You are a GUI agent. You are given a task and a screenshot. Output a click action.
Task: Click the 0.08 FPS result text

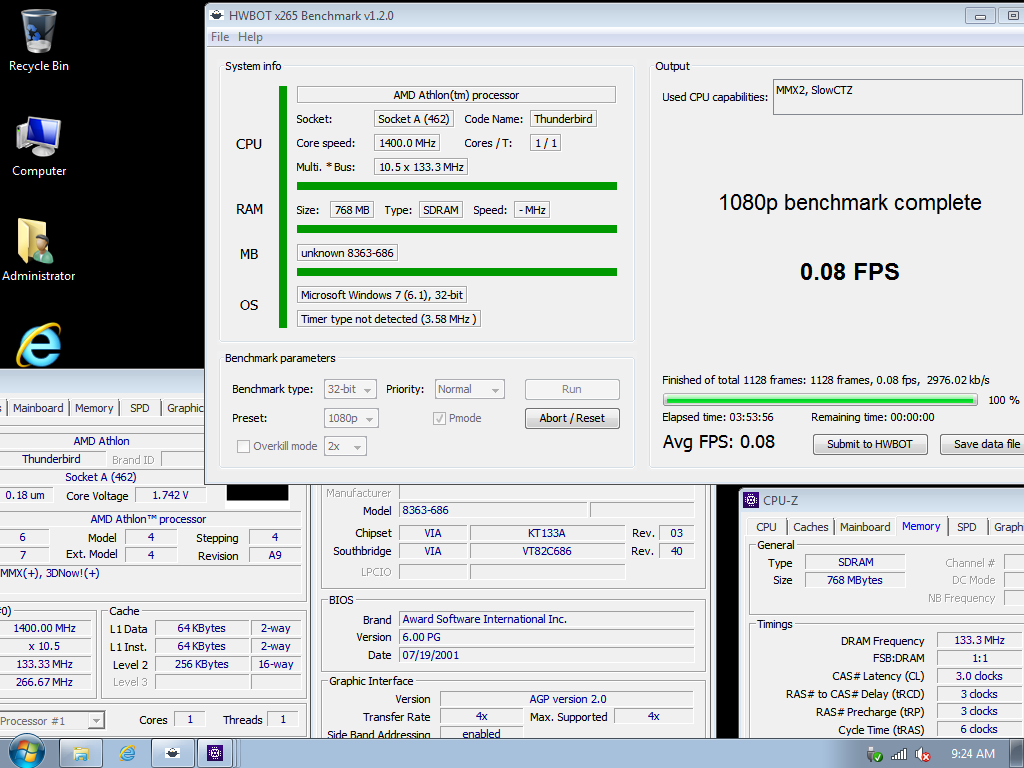click(x=850, y=272)
